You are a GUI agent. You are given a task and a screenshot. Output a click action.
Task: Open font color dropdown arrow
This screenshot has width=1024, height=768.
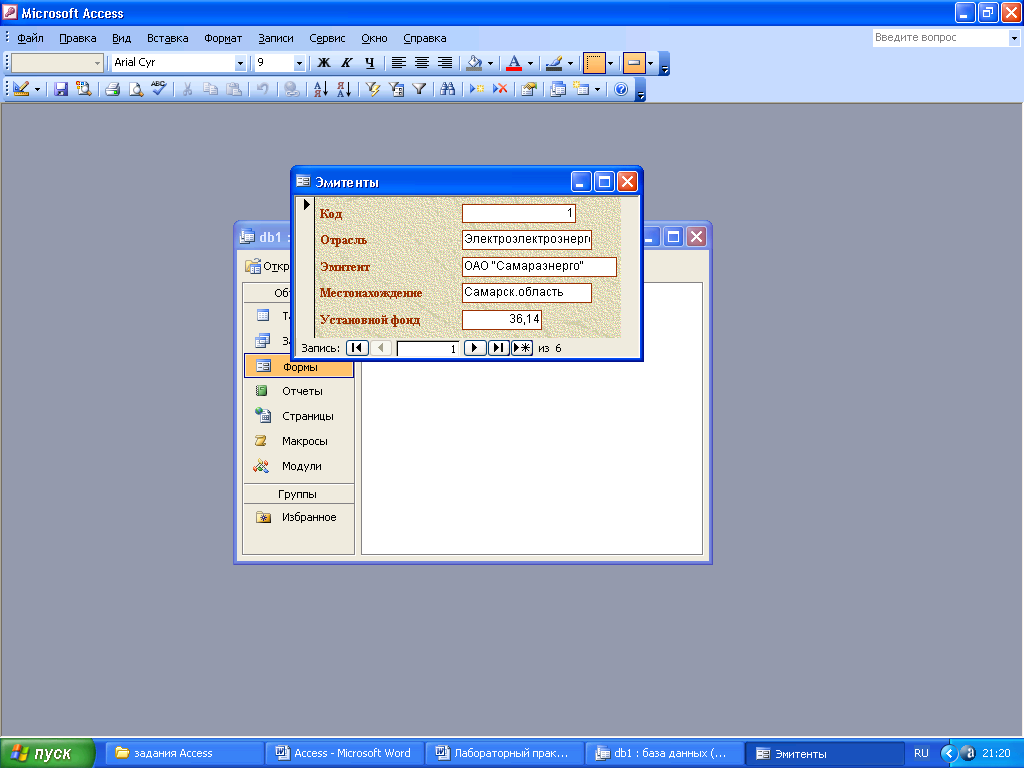[530, 63]
